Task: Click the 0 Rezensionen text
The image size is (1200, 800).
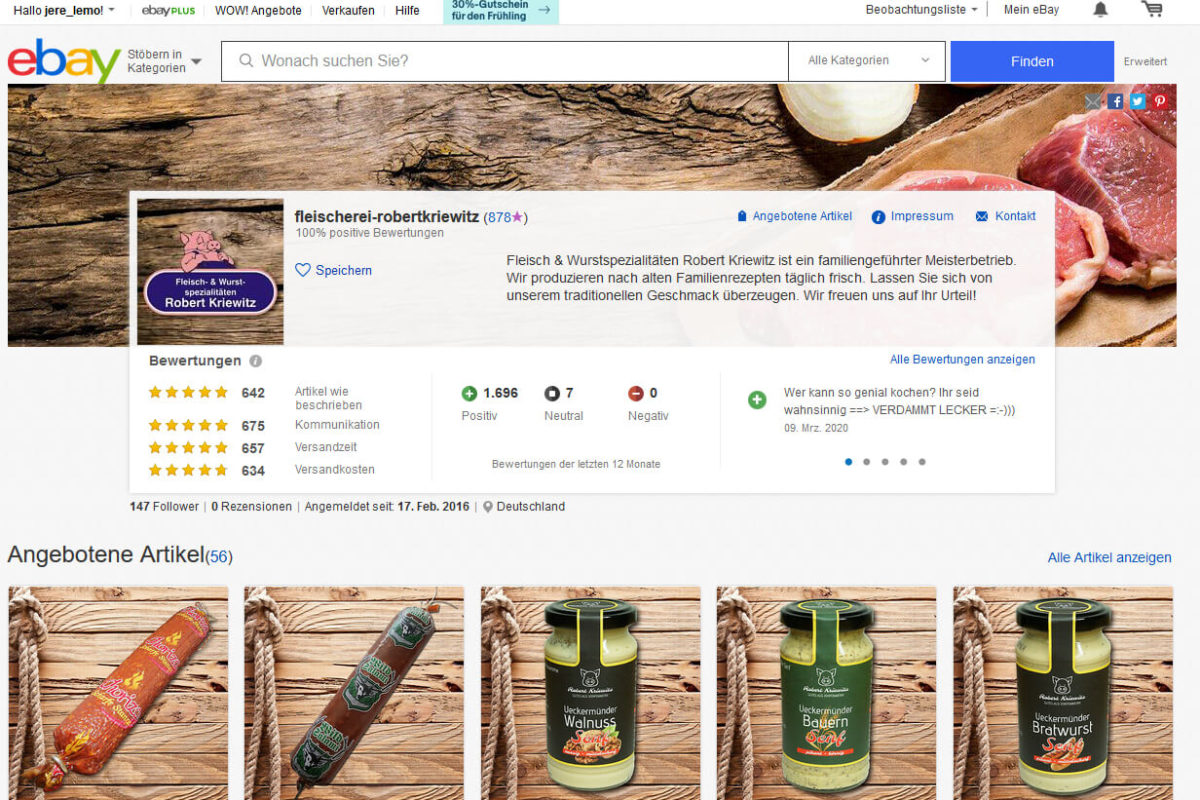Action: coord(251,506)
